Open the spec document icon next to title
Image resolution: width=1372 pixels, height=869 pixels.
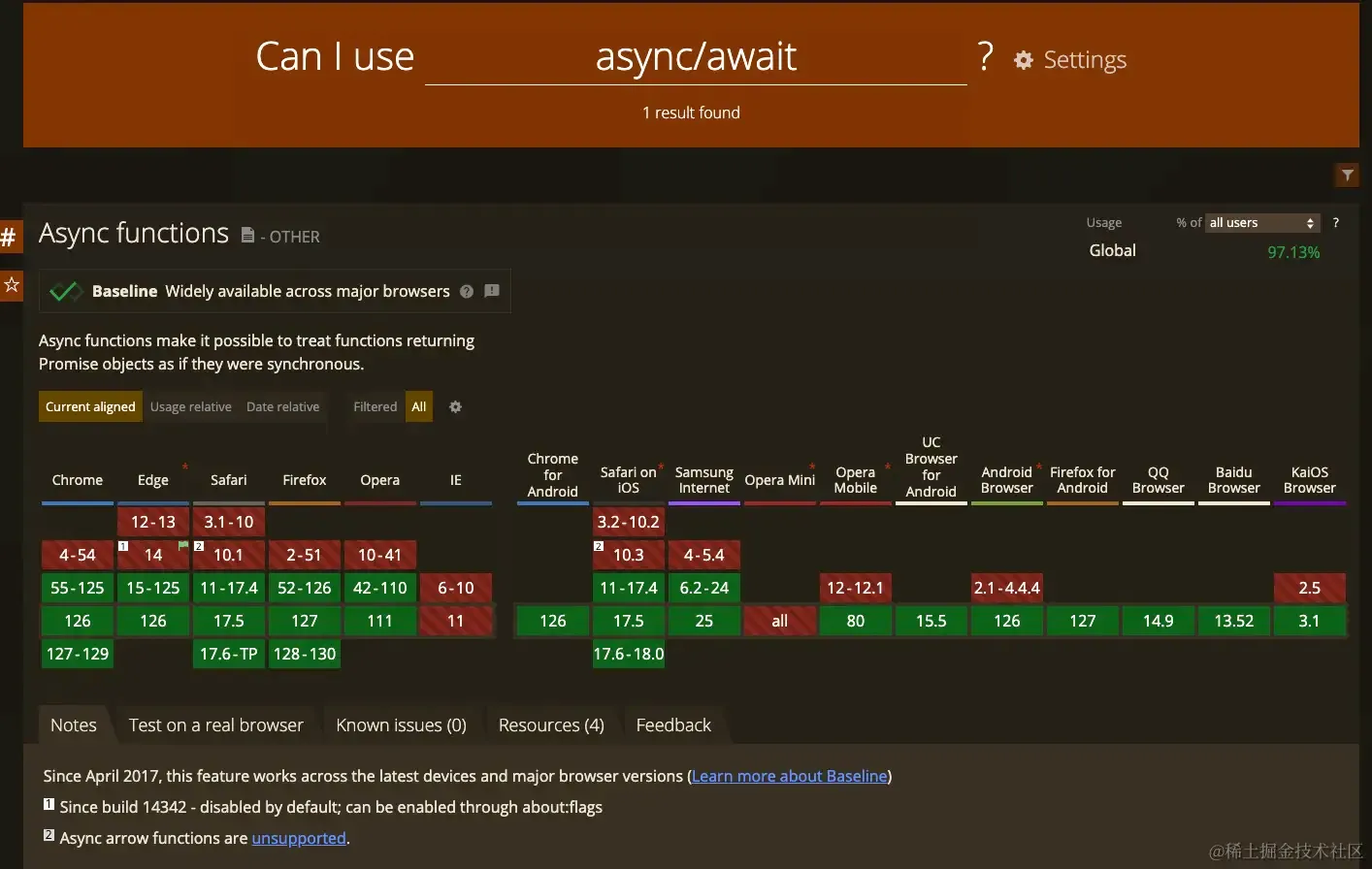(247, 235)
